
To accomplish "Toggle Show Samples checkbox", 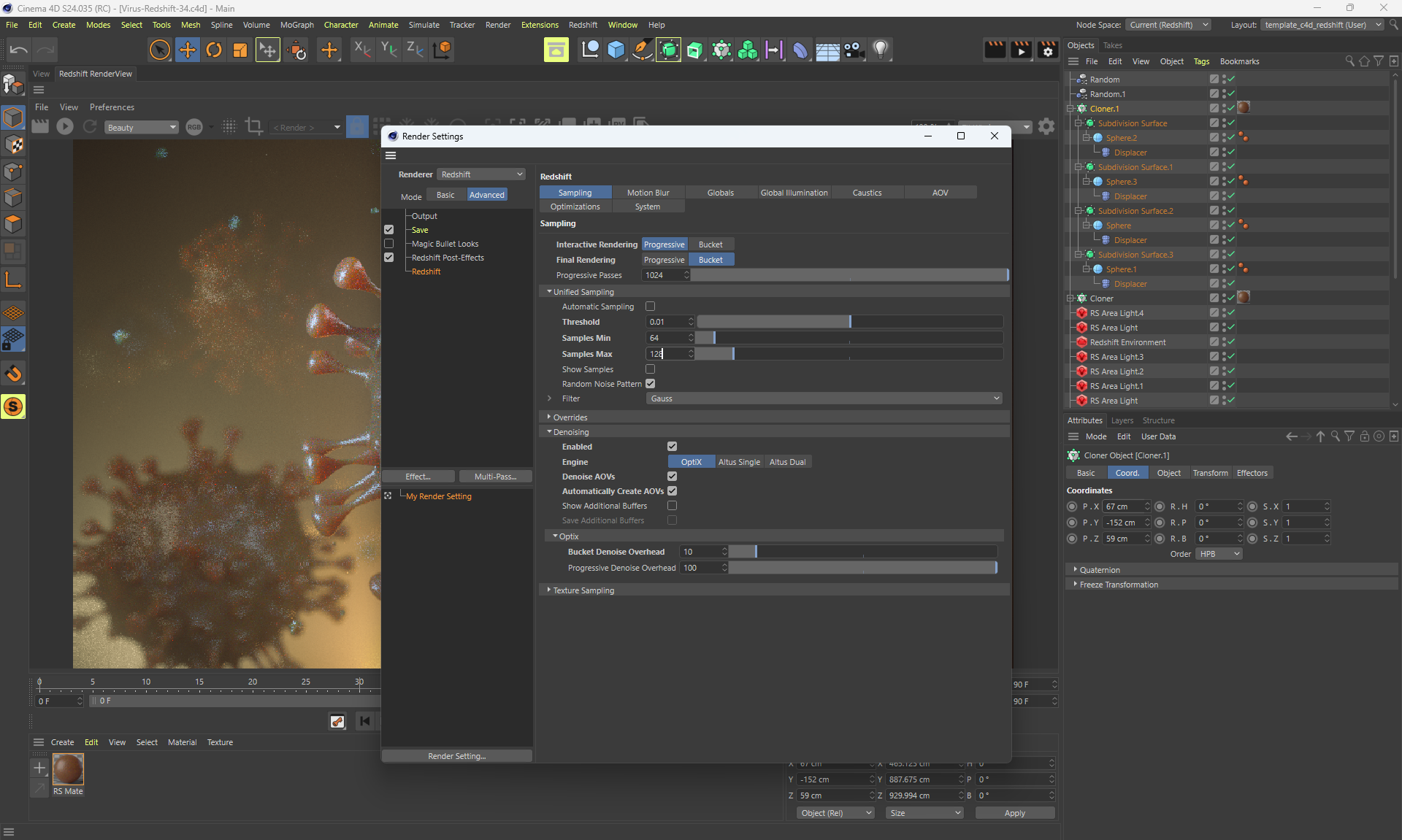I will 650,369.
